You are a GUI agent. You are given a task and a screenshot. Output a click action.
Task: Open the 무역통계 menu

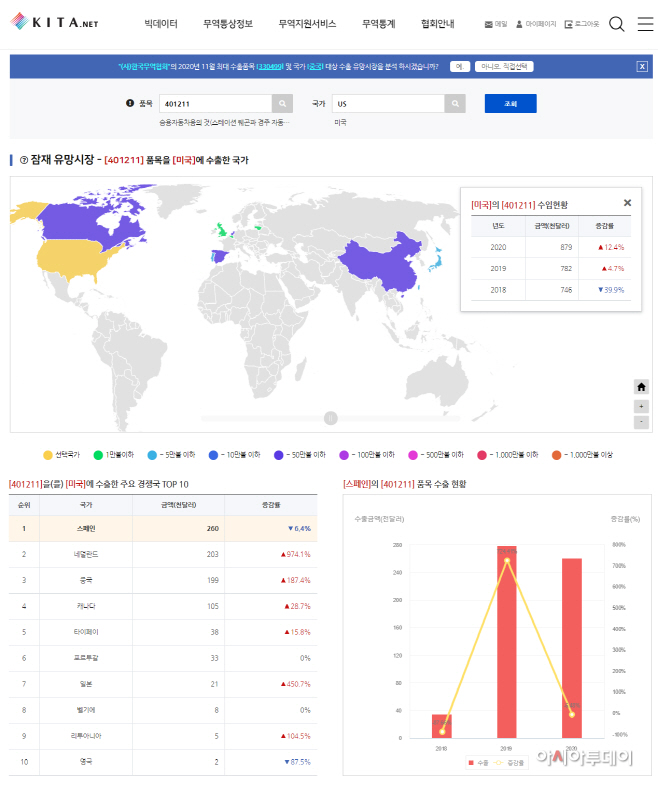pos(378,23)
